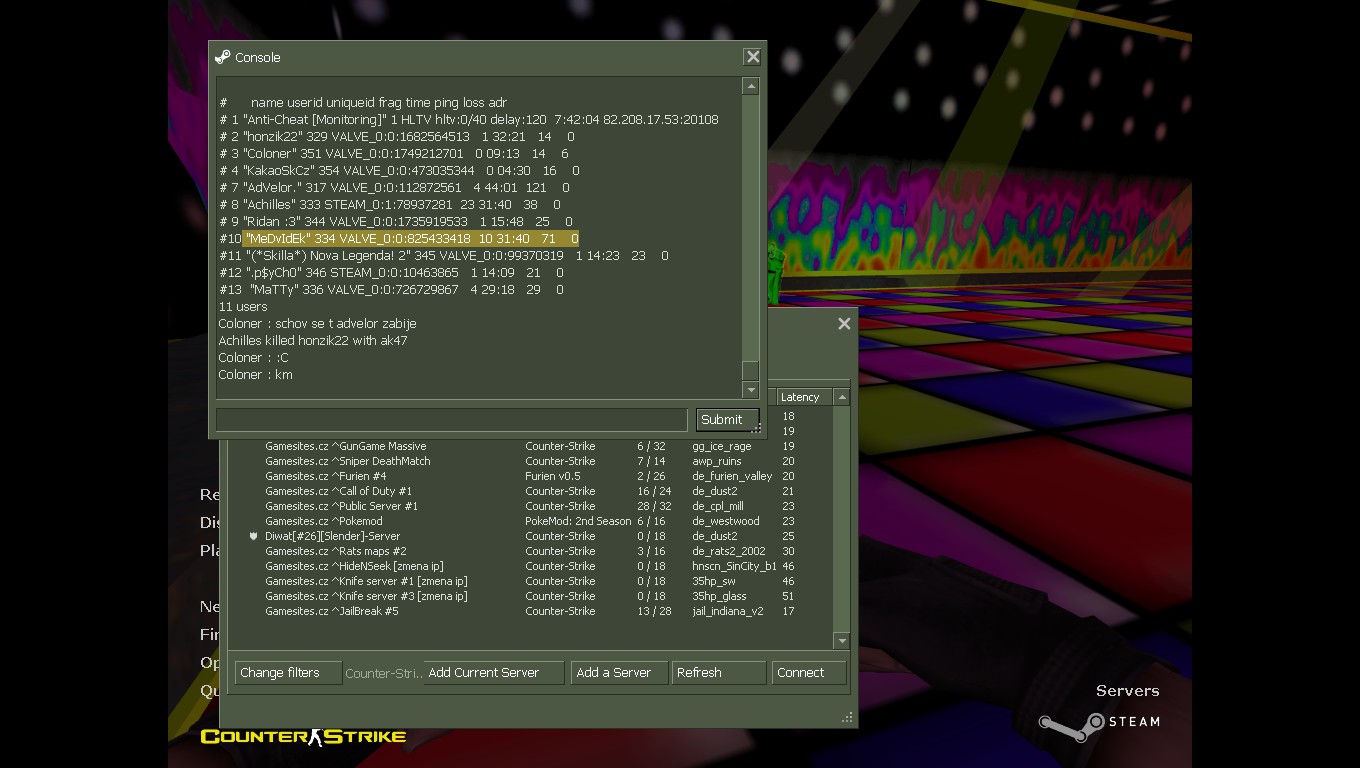Screen dimensions: 1360x768
Task: Click the Console scrollbar up arrow
Action: click(751, 87)
